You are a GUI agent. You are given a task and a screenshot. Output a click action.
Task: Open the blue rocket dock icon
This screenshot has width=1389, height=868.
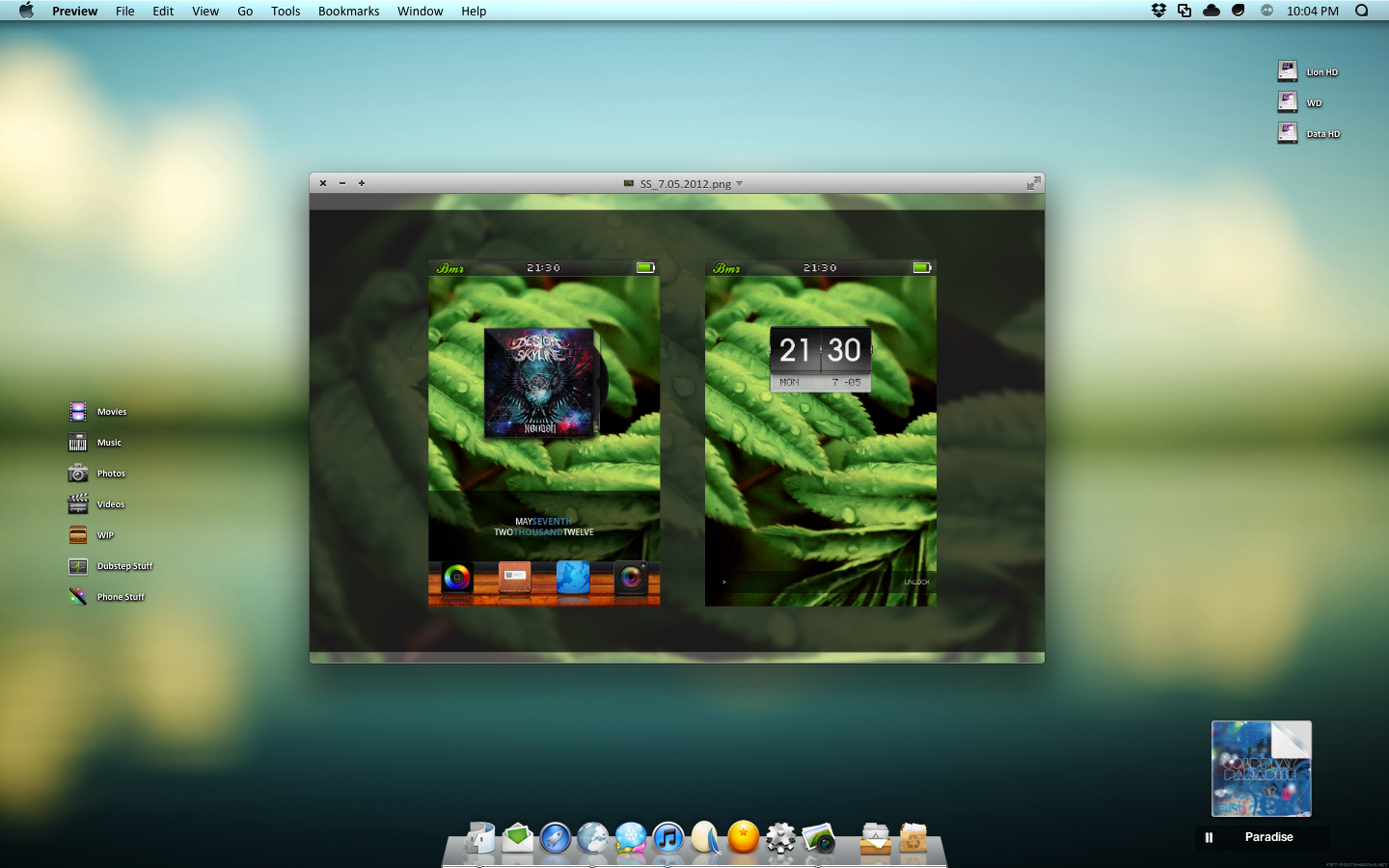coord(556,838)
